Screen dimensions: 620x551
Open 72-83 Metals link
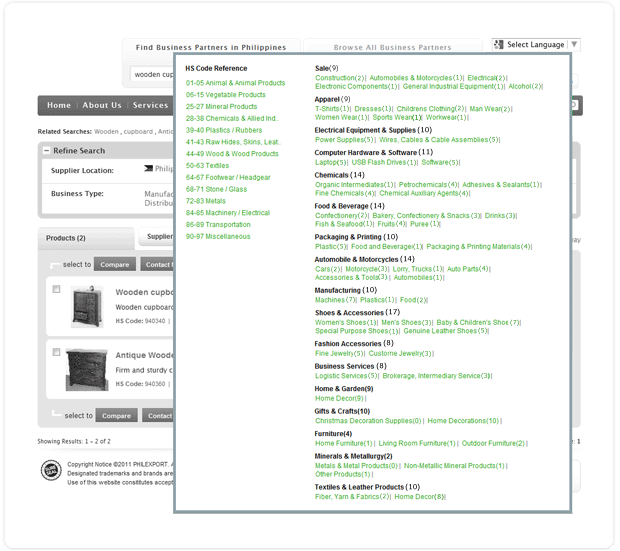click(206, 201)
